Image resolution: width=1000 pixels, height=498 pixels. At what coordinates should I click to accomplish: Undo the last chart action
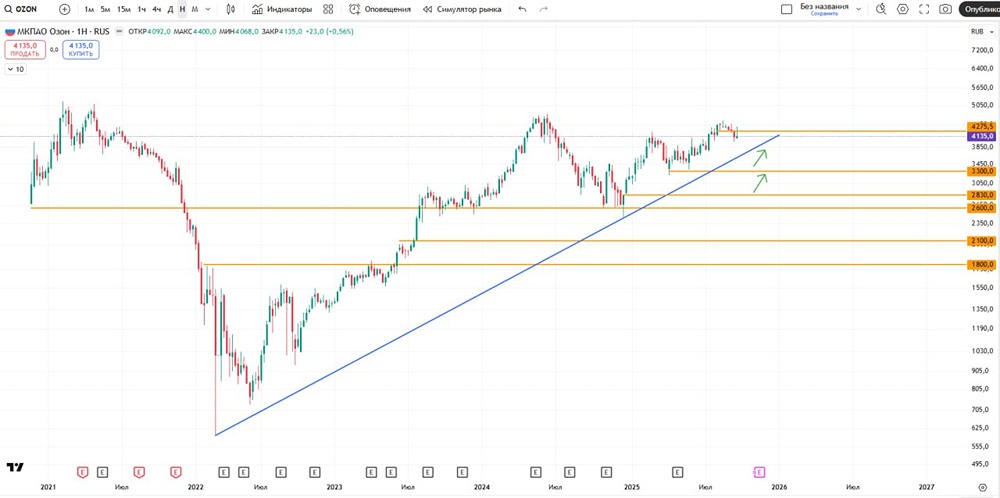pos(521,9)
